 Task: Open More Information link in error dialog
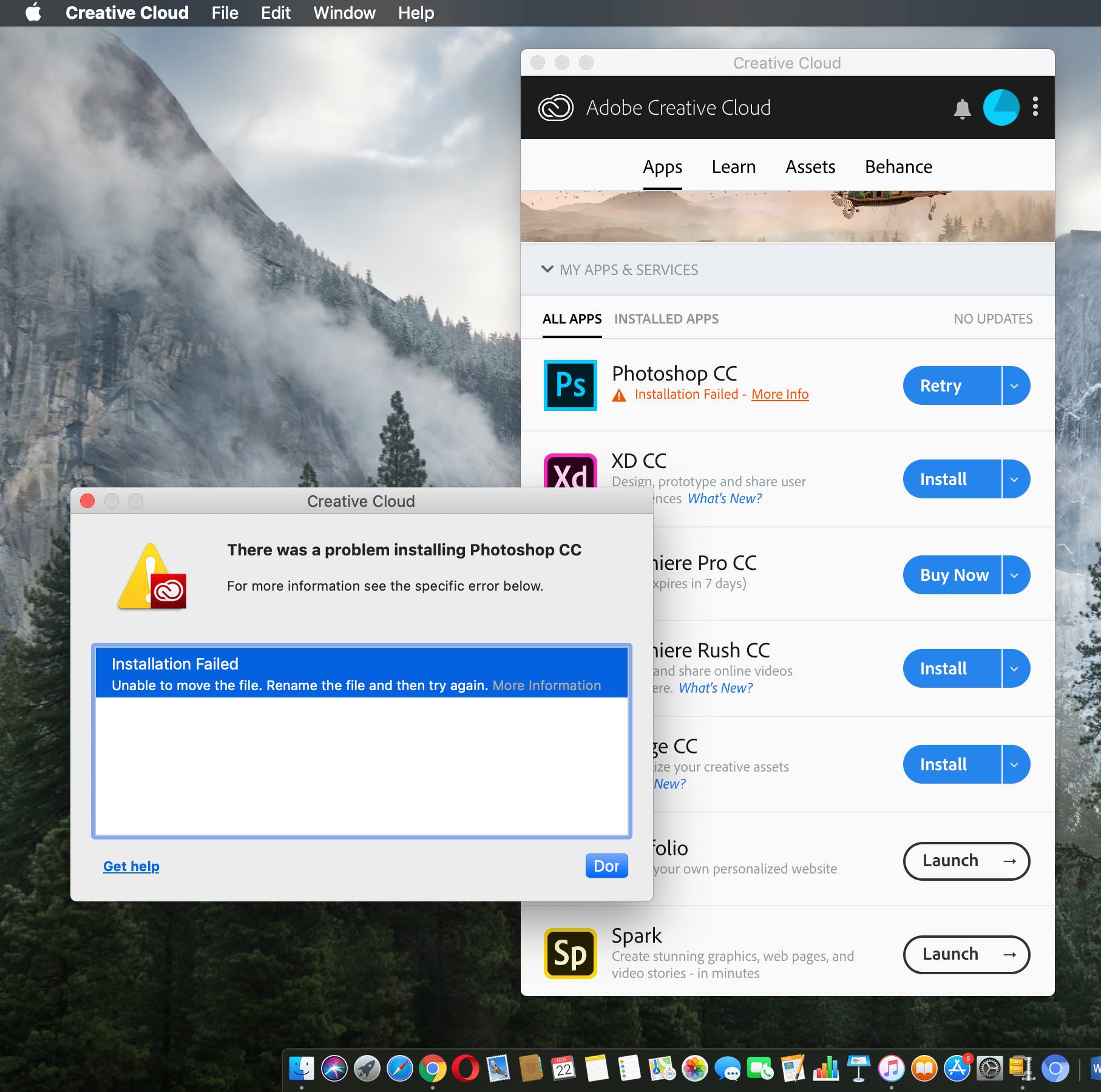(x=546, y=685)
